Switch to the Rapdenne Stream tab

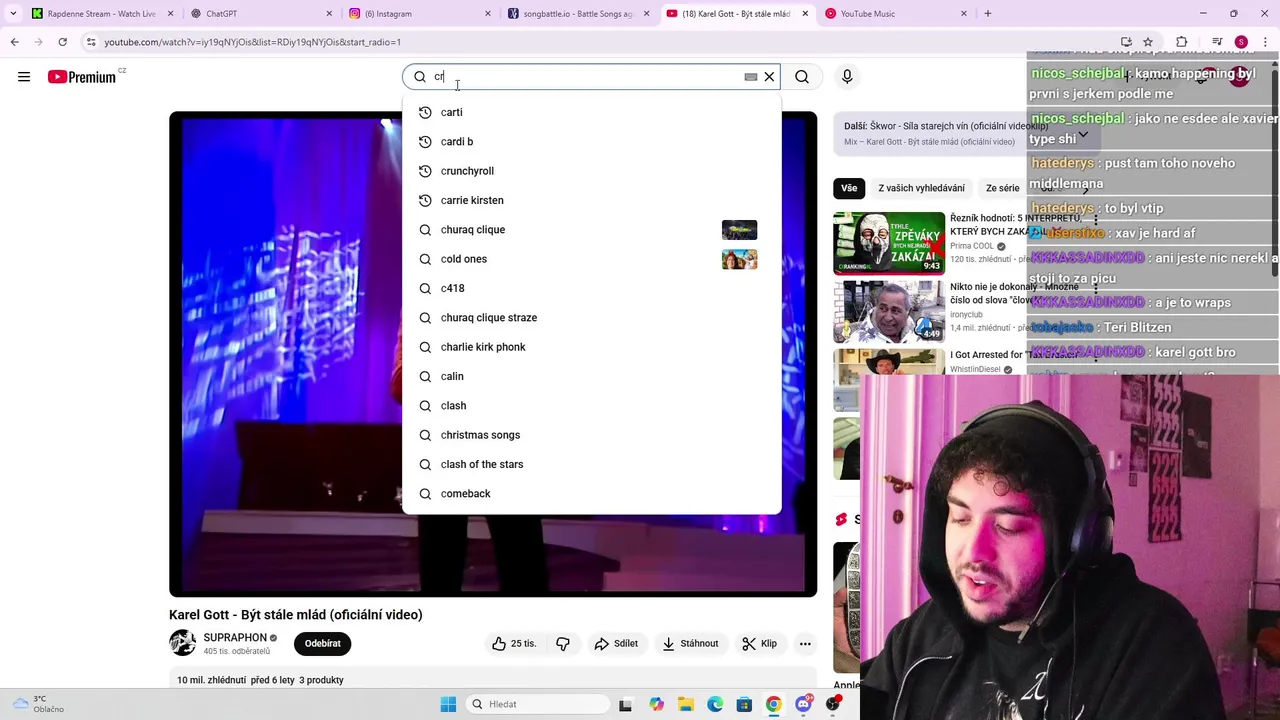pyautogui.click(x=100, y=14)
